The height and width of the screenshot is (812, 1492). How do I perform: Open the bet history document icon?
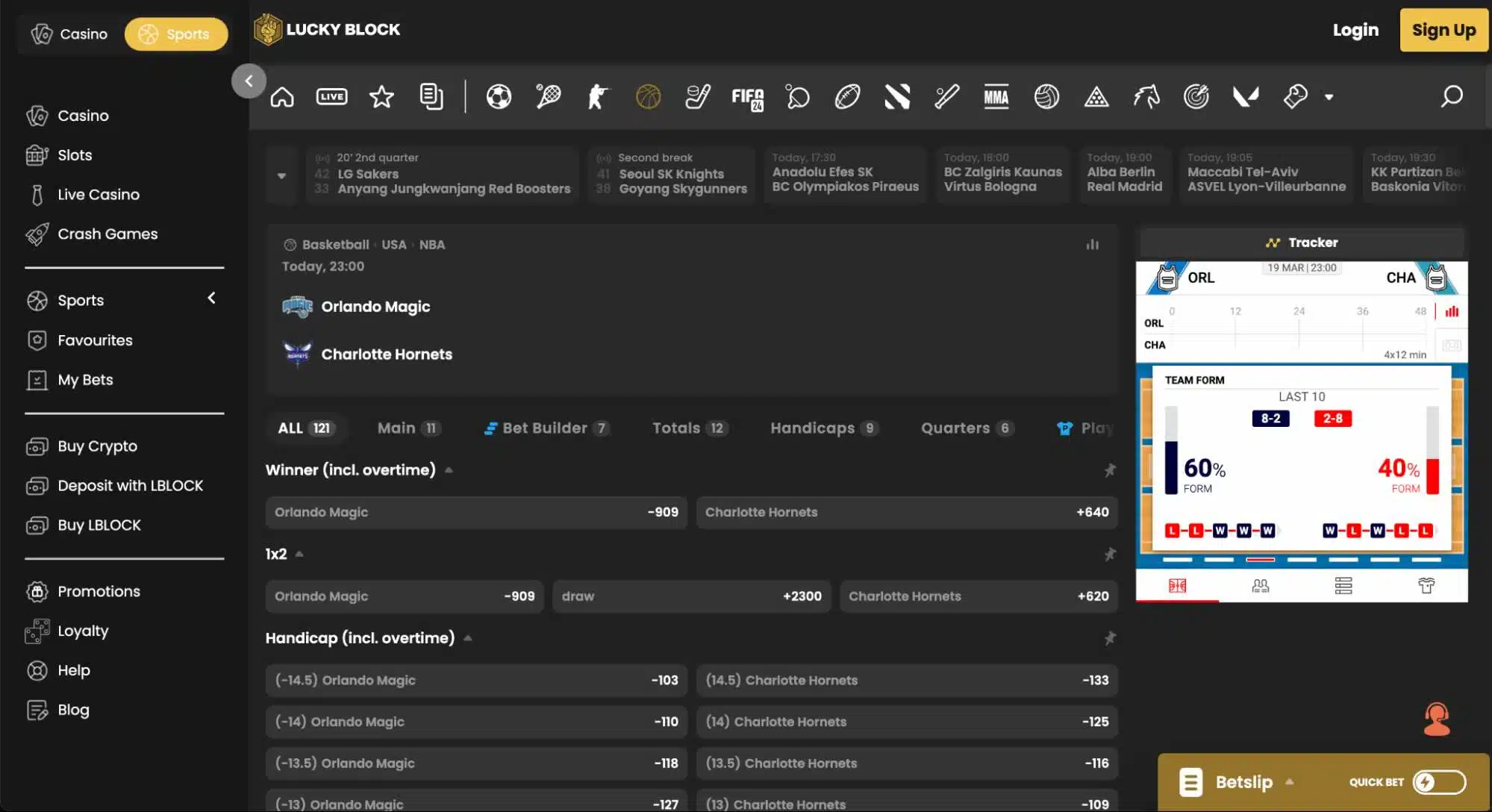pyautogui.click(x=431, y=97)
